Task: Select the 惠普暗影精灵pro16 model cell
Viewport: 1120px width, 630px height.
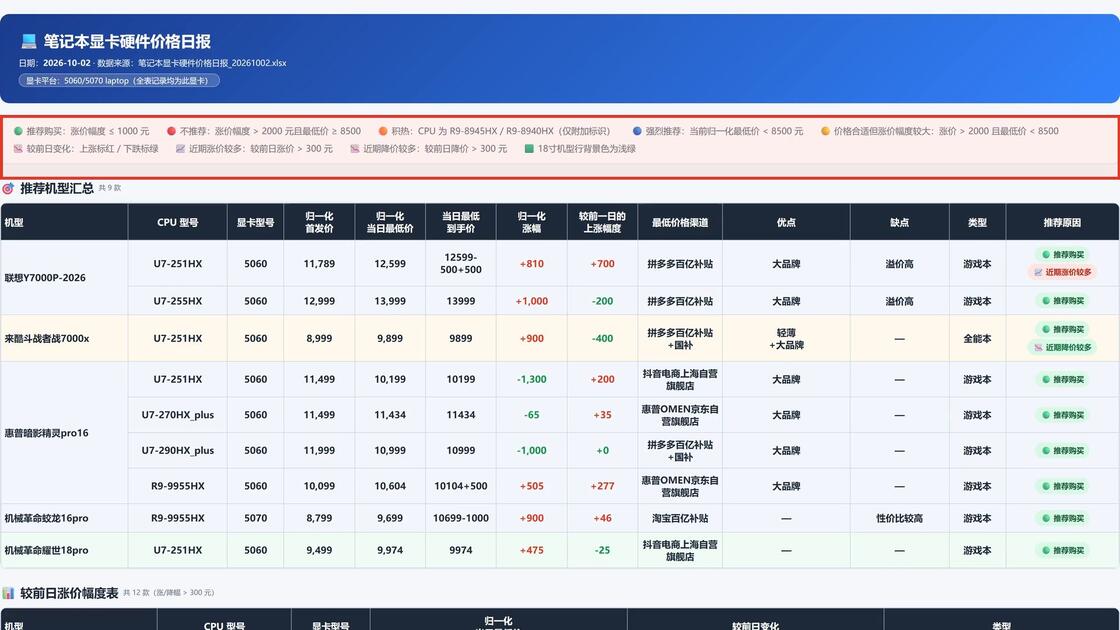Action: pyautogui.click(x=64, y=433)
